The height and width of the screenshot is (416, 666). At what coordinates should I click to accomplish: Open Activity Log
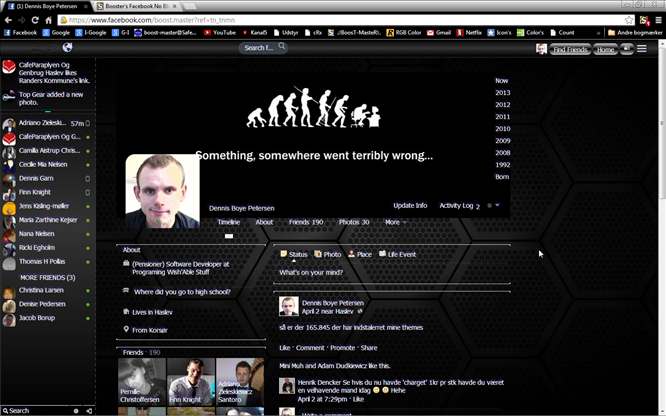456,205
